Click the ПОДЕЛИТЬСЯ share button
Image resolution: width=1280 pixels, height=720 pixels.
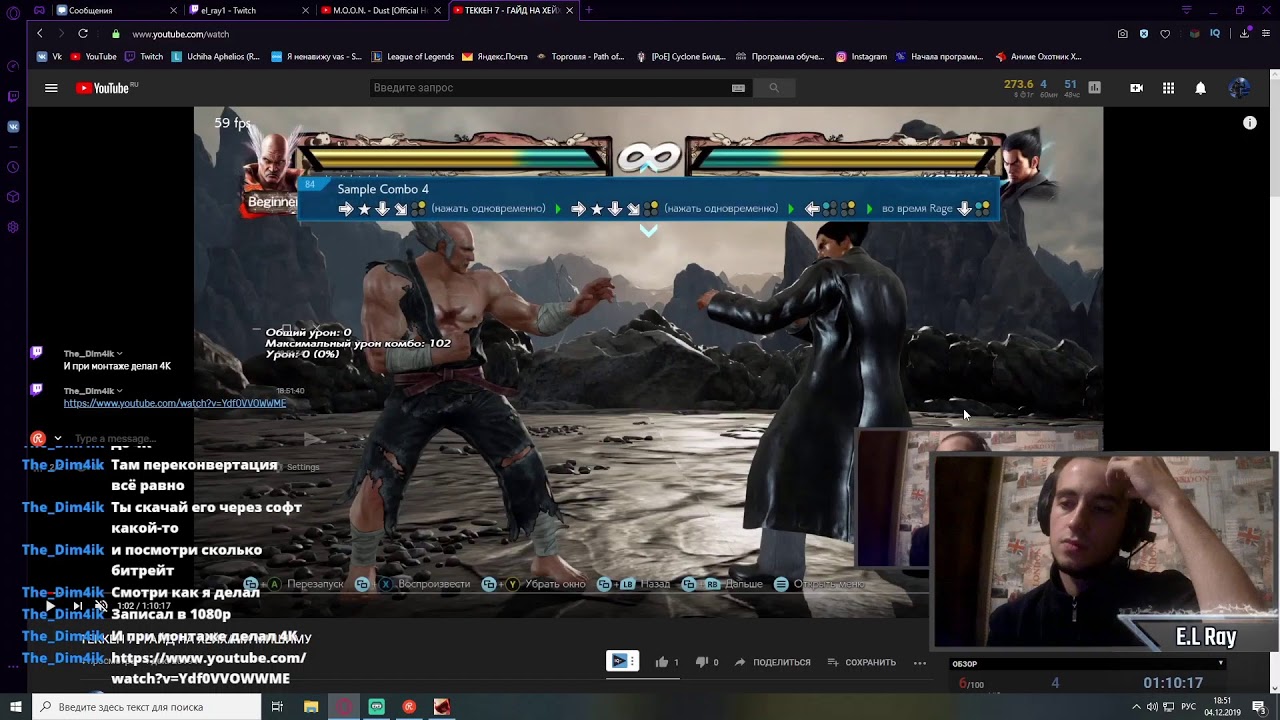tap(773, 662)
